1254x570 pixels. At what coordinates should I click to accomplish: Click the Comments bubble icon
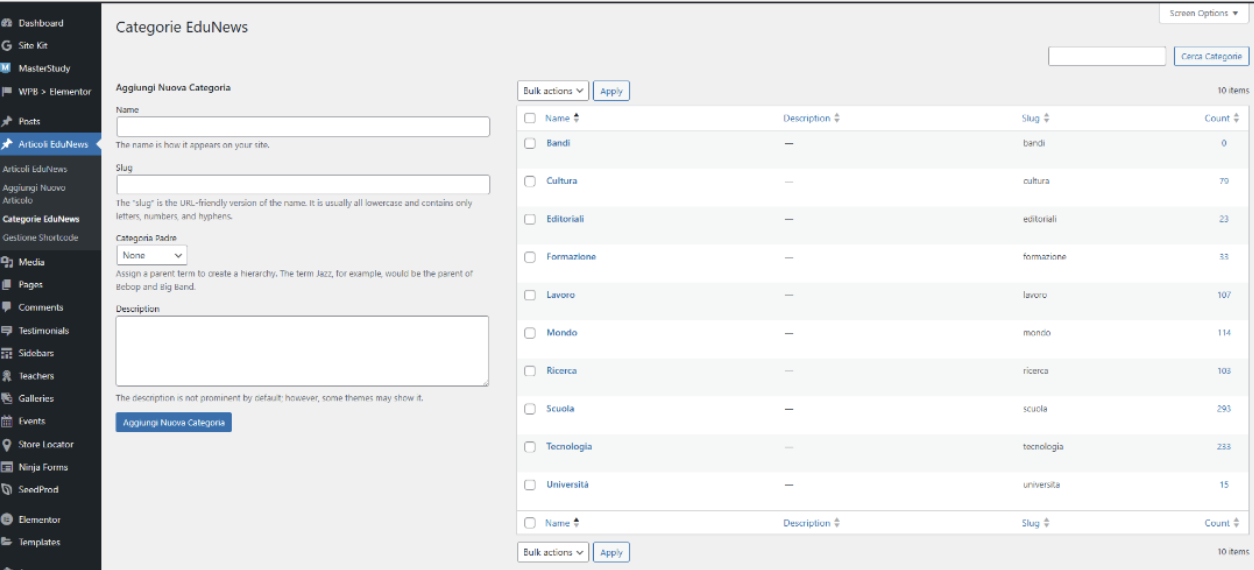pos(7,307)
